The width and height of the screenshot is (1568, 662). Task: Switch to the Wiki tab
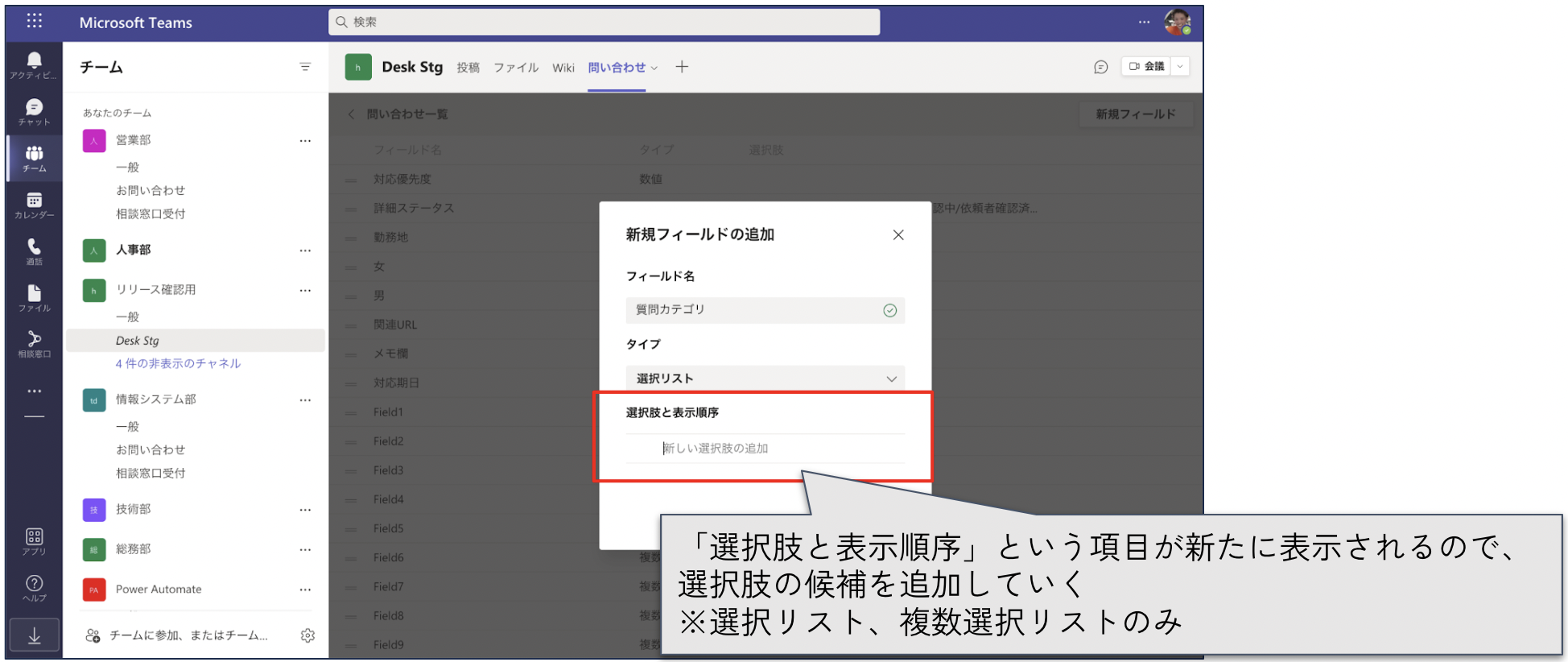tap(563, 68)
